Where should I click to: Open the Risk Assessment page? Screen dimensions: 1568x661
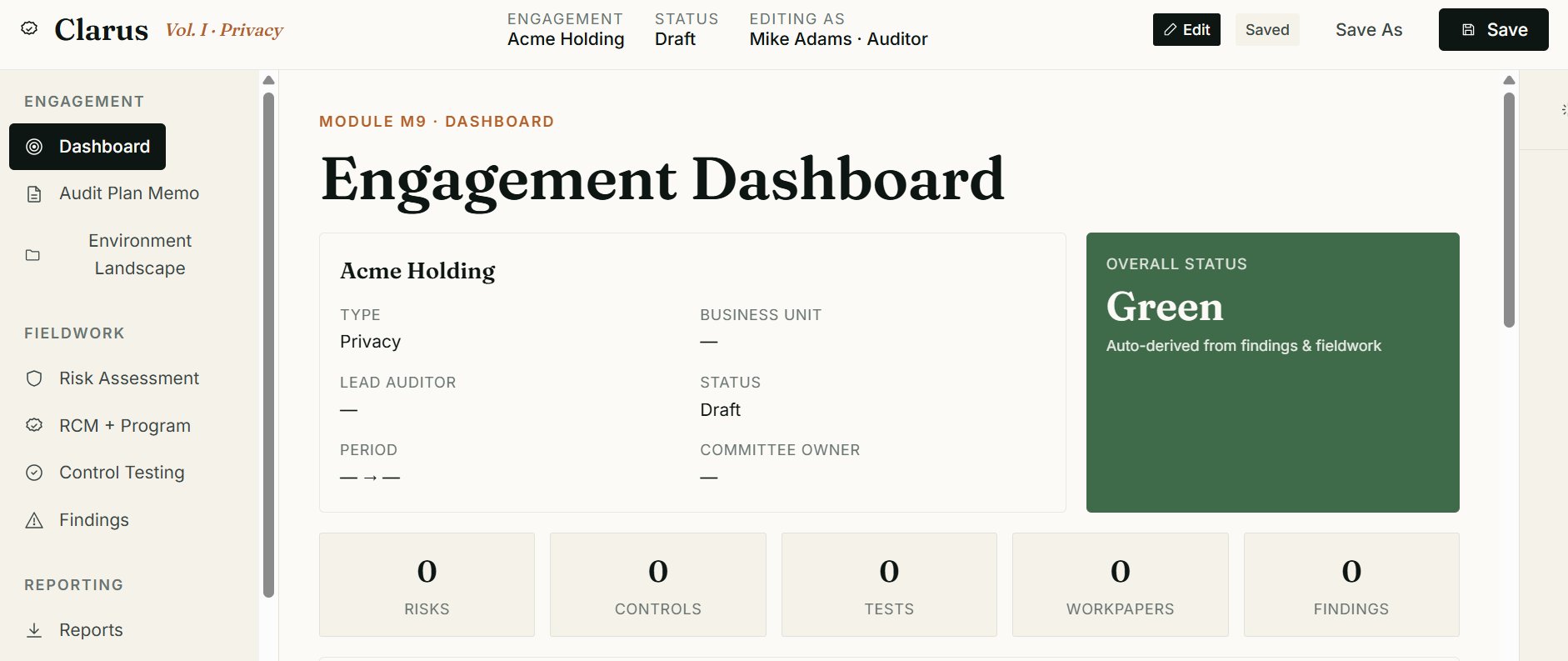[129, 378]
